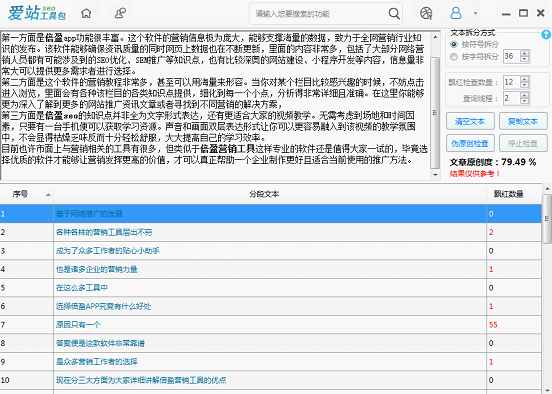Select row 选择倍盈APP究竟有什么好处
The width and height of the screenshot is (552, 394).
tap(270, 306)
